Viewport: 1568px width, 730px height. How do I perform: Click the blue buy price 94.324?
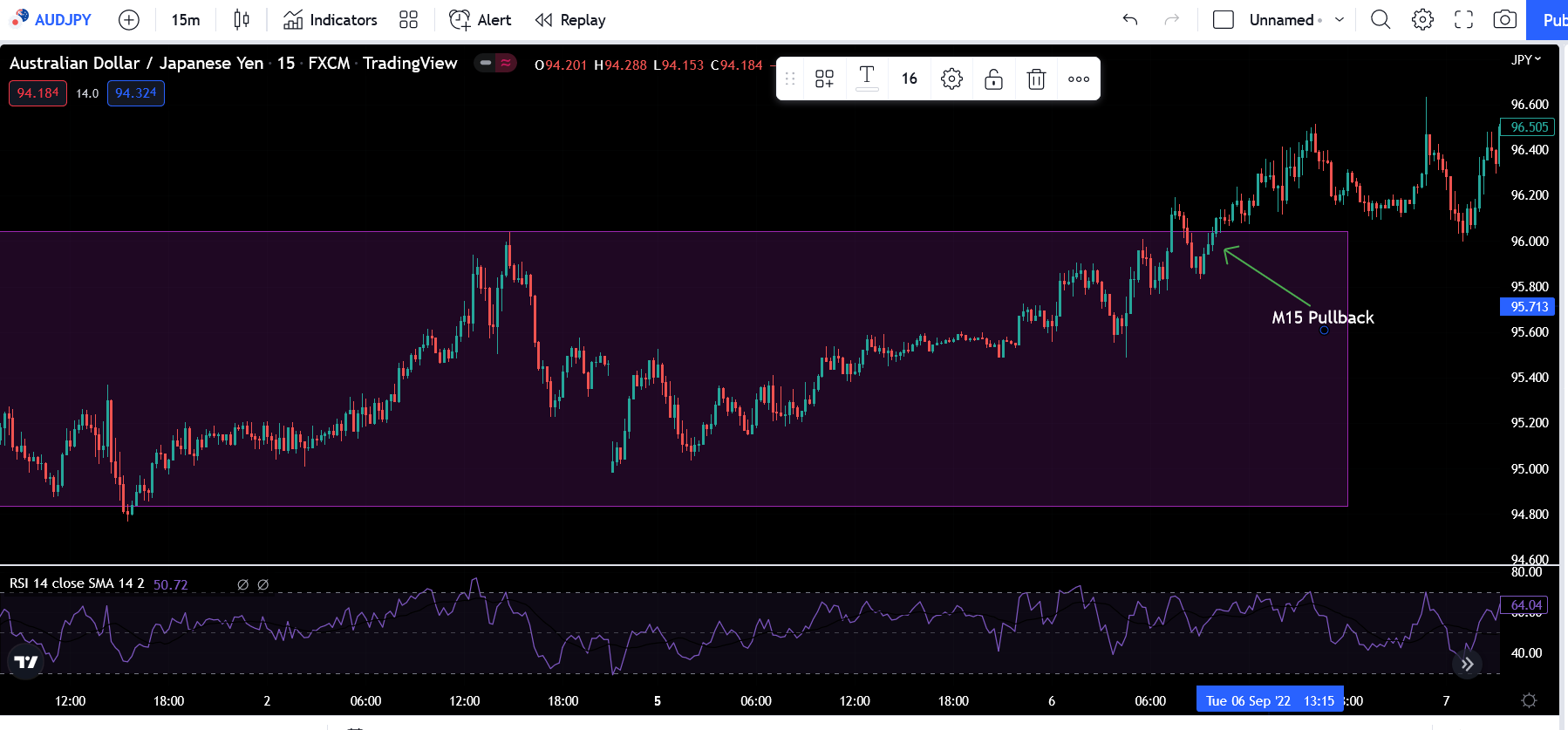135,93
